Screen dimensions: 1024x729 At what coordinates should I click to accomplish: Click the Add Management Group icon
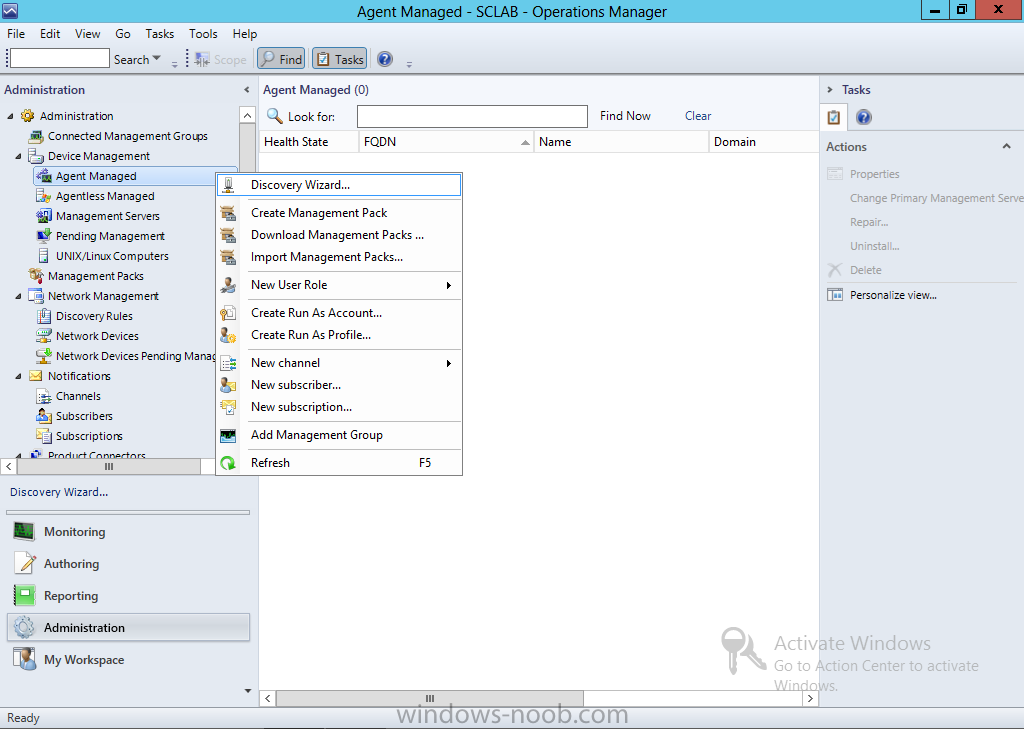coord(228,435)
